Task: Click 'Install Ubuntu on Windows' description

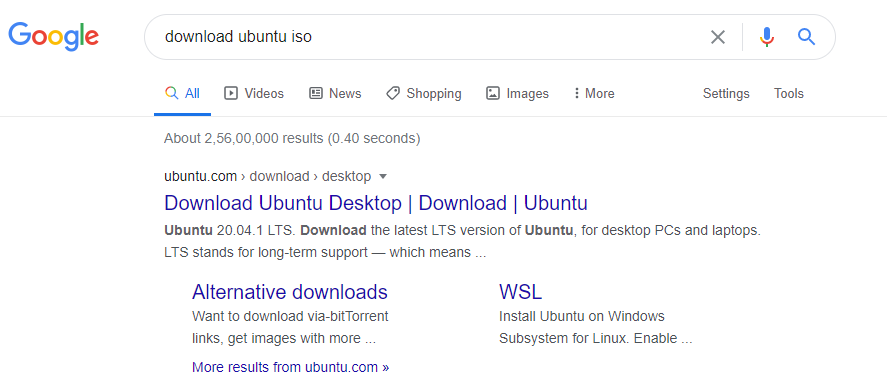Action: 582,316
